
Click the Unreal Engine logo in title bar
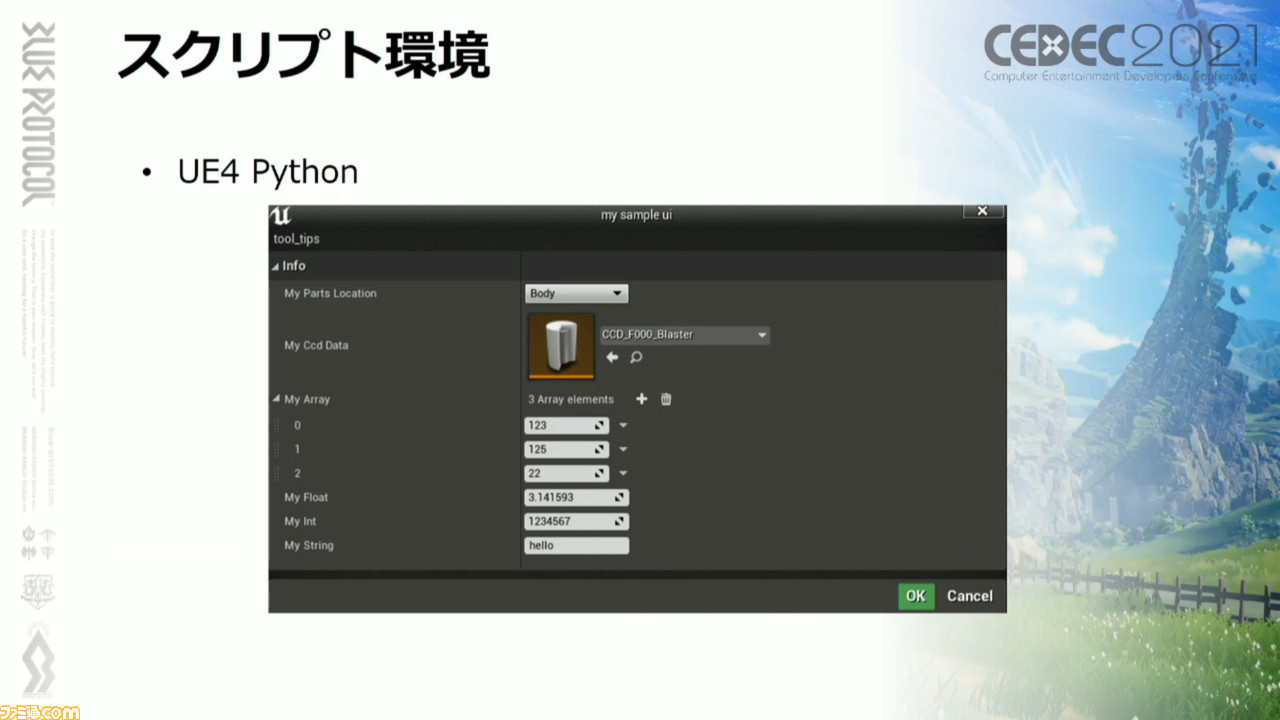click(x=281, y=215)
